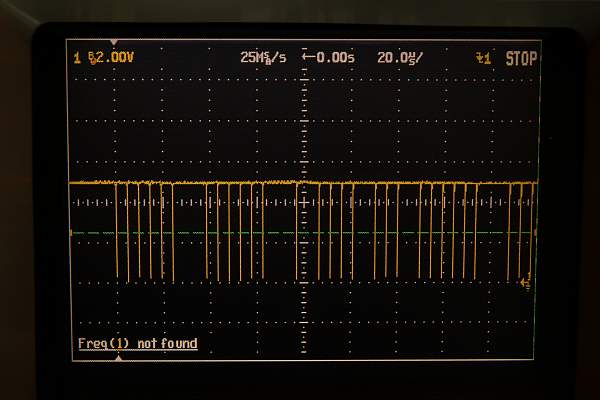Click the horizontal center graticule tick line
Image resolution: width=600 pixels, height=400 pixels.
point(200,201)
